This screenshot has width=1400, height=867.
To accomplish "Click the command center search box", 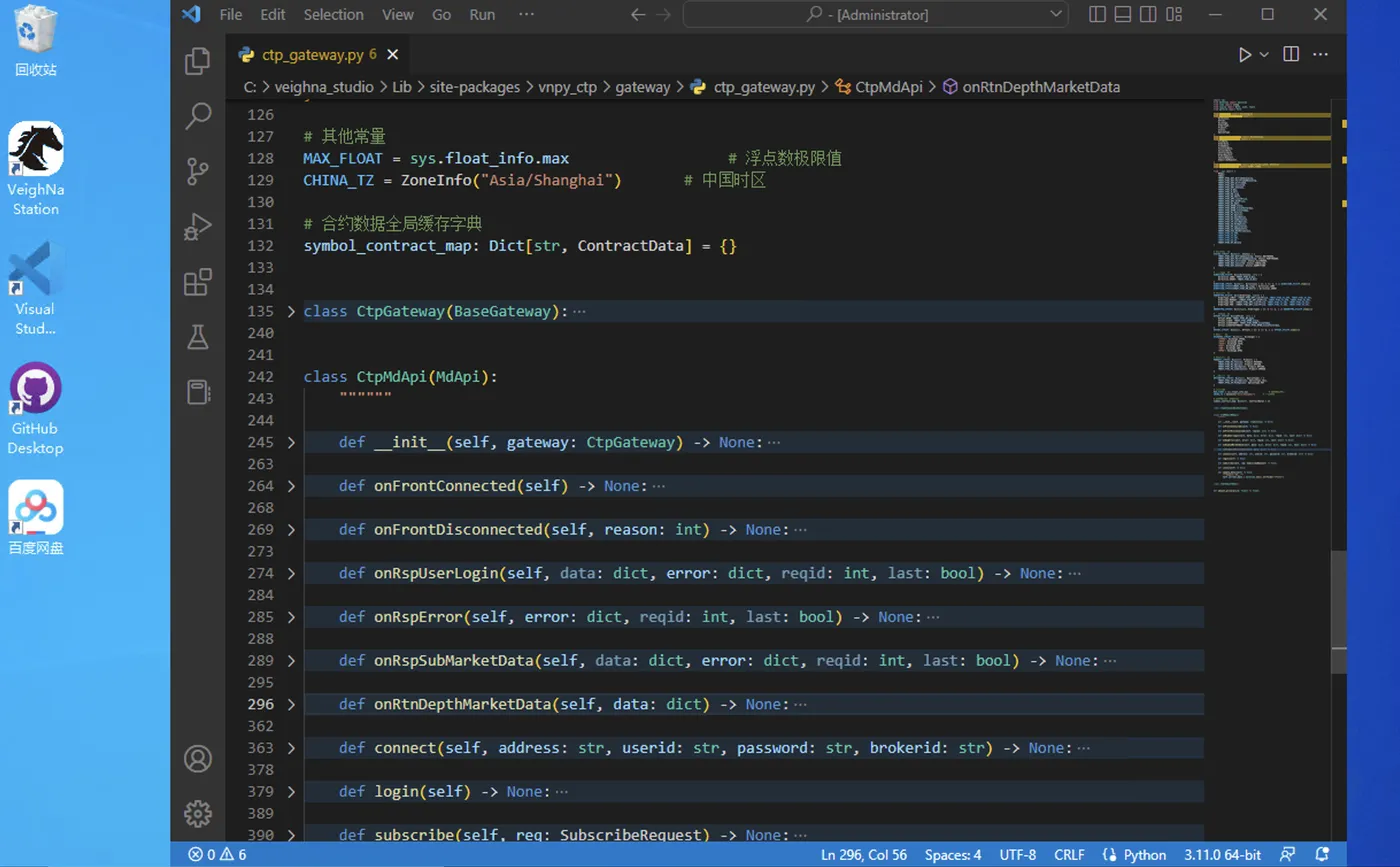I will pyautogui.click(x=875, y=14).
